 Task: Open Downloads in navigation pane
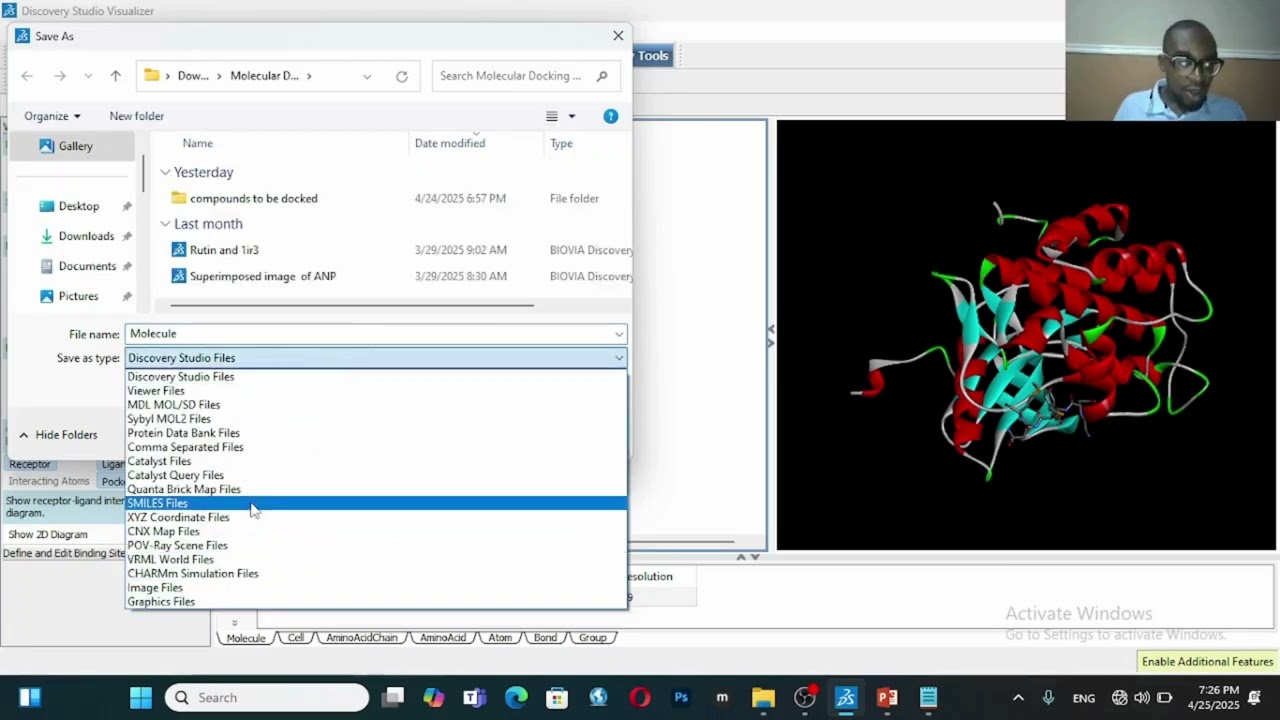pos(86,236)
